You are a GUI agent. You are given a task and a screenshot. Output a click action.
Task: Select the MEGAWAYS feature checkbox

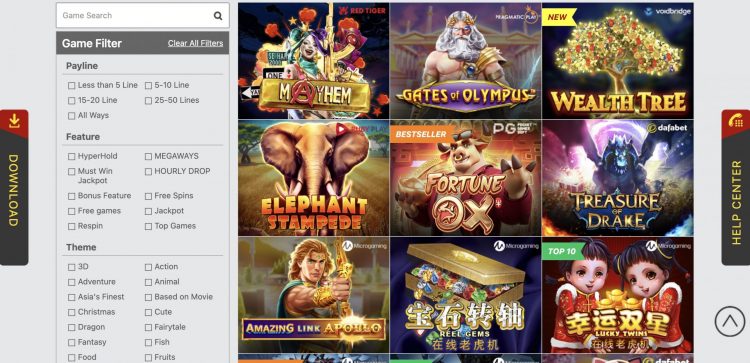[x=148, y=156]
